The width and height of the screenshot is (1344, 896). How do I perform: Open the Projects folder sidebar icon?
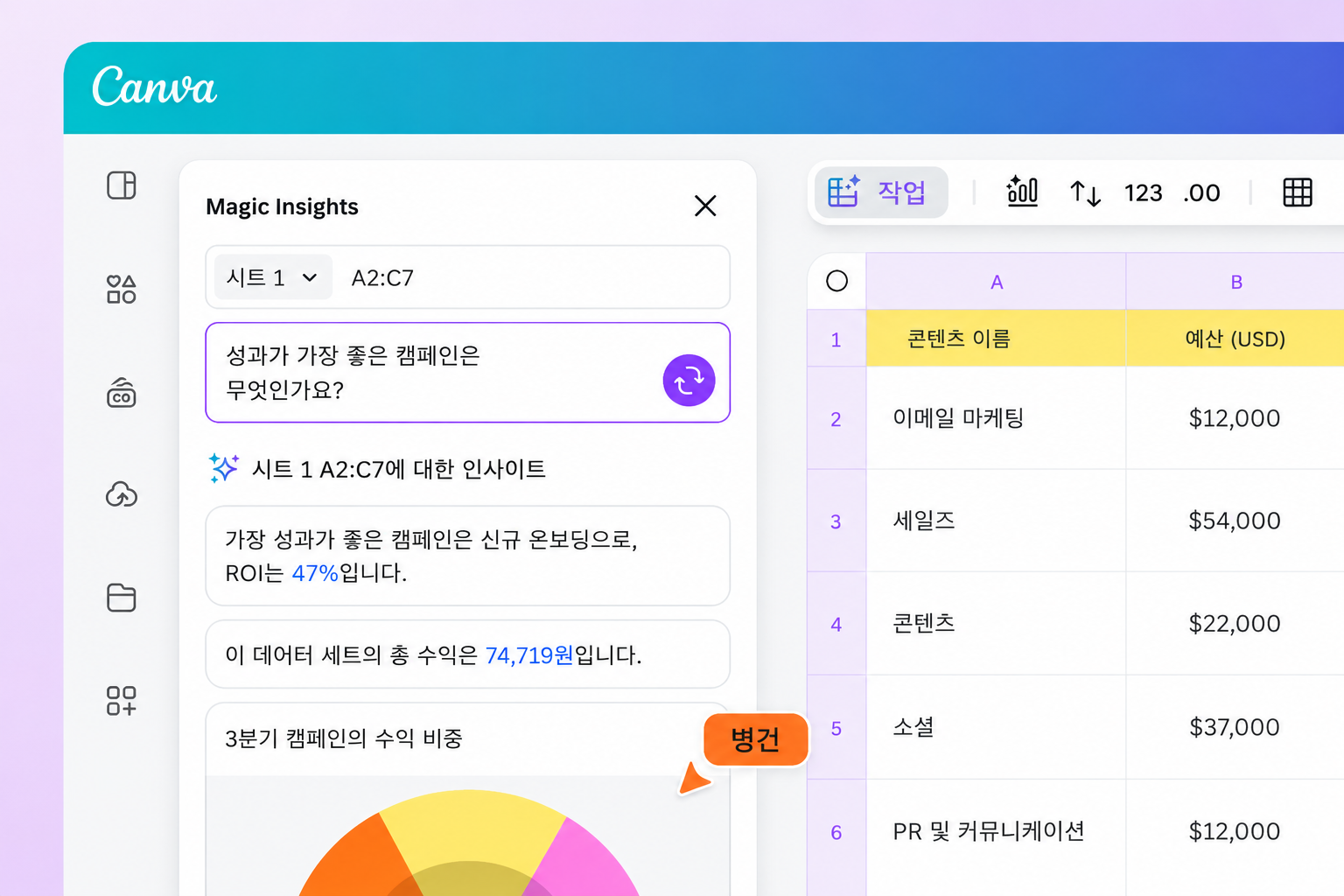coord(122,598)
